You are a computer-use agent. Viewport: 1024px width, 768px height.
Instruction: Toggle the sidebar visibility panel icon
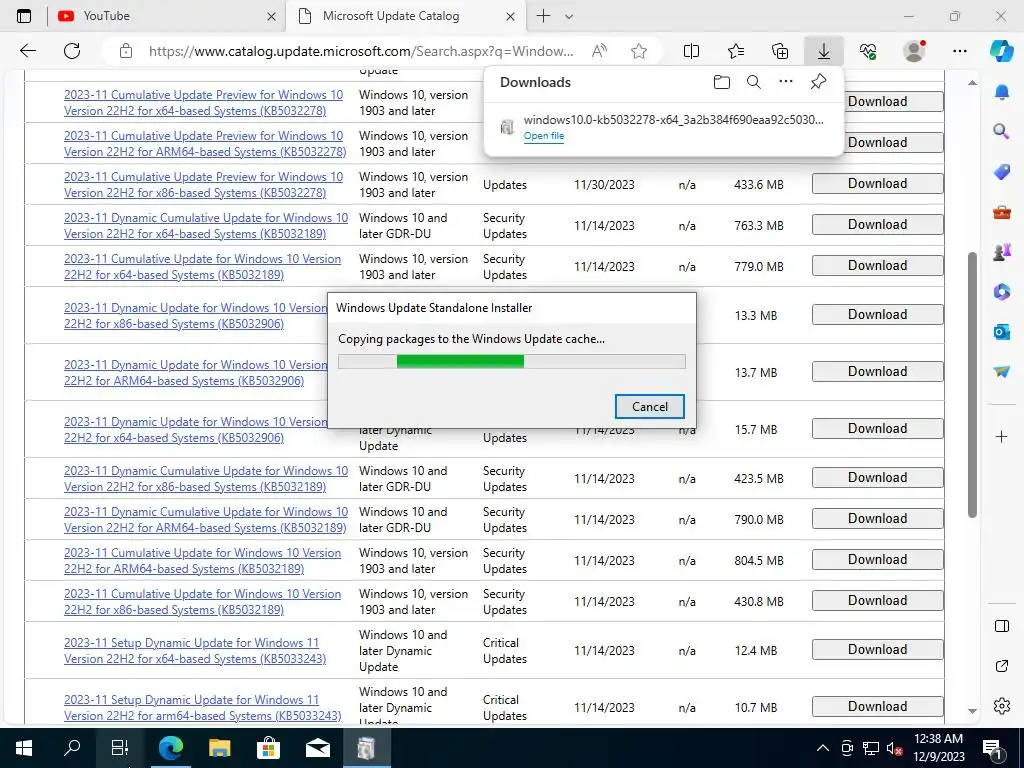tap(1001, 626)
